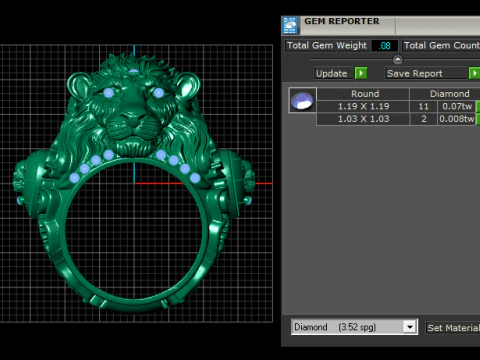
Task: Click the green arrow next to Save Report
Action: (474, 73)
